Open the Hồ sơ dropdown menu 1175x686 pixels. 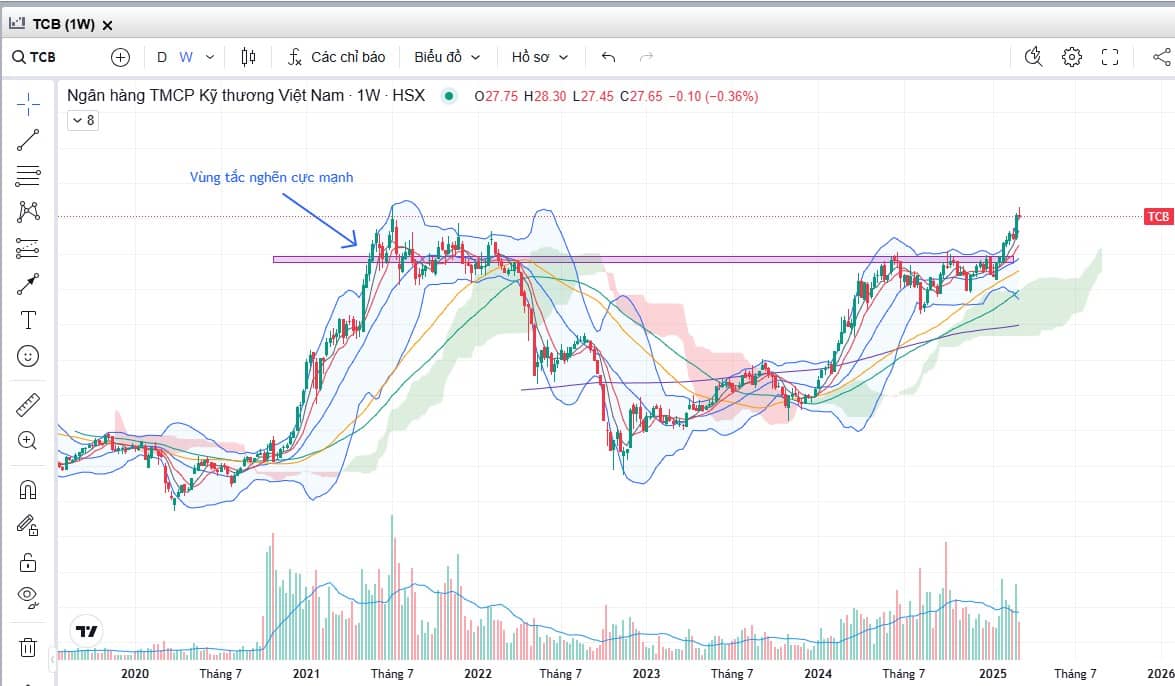(x=540, y=57)
